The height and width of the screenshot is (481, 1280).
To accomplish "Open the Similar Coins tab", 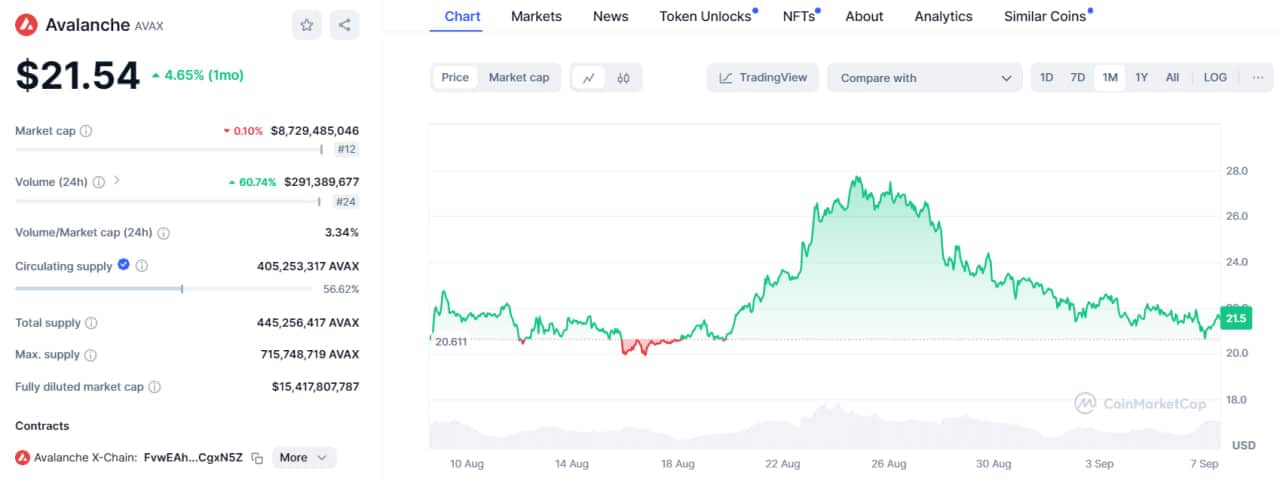I will [1045, 16].
